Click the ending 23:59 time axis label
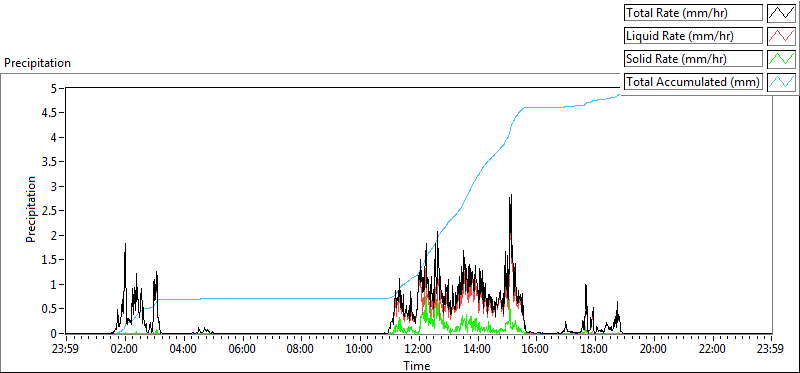 771,350
